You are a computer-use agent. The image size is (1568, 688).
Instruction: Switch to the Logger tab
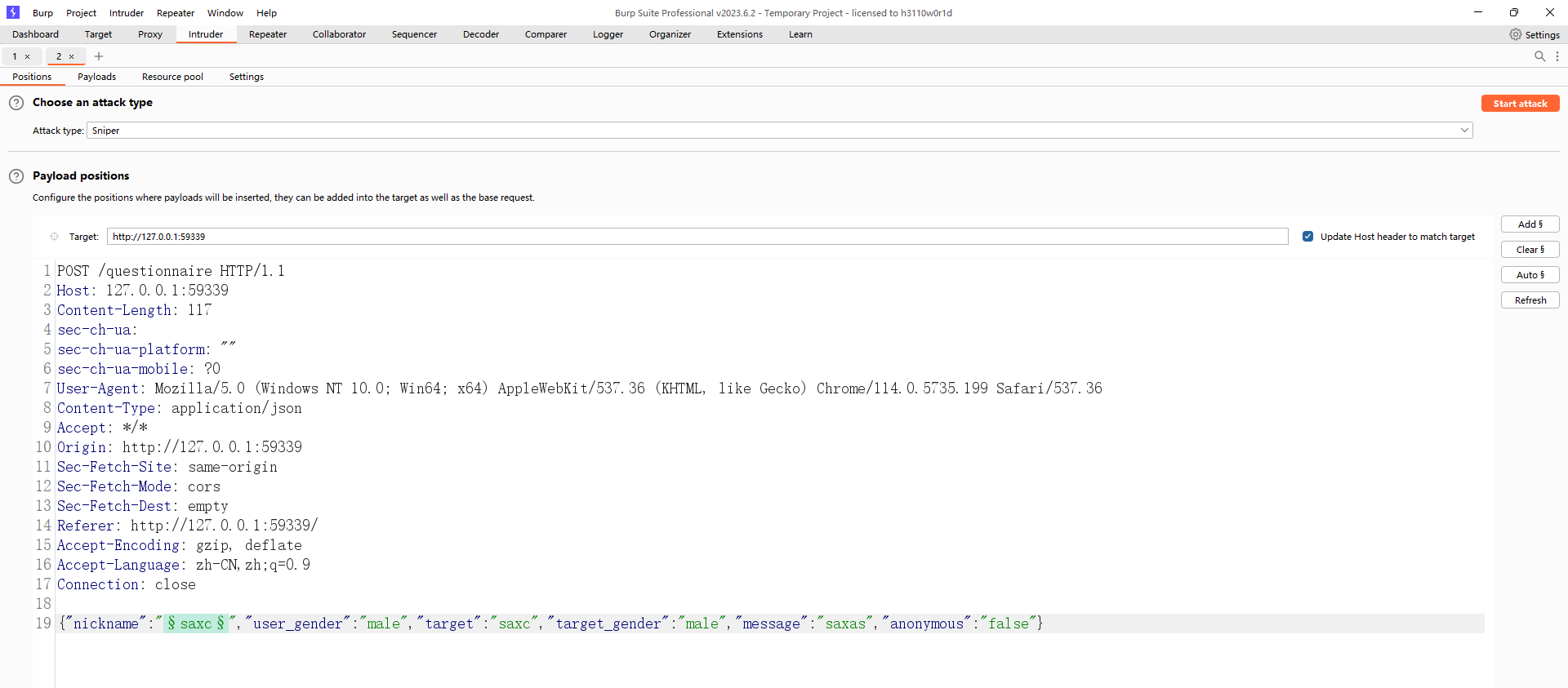(x=608, y=34)
